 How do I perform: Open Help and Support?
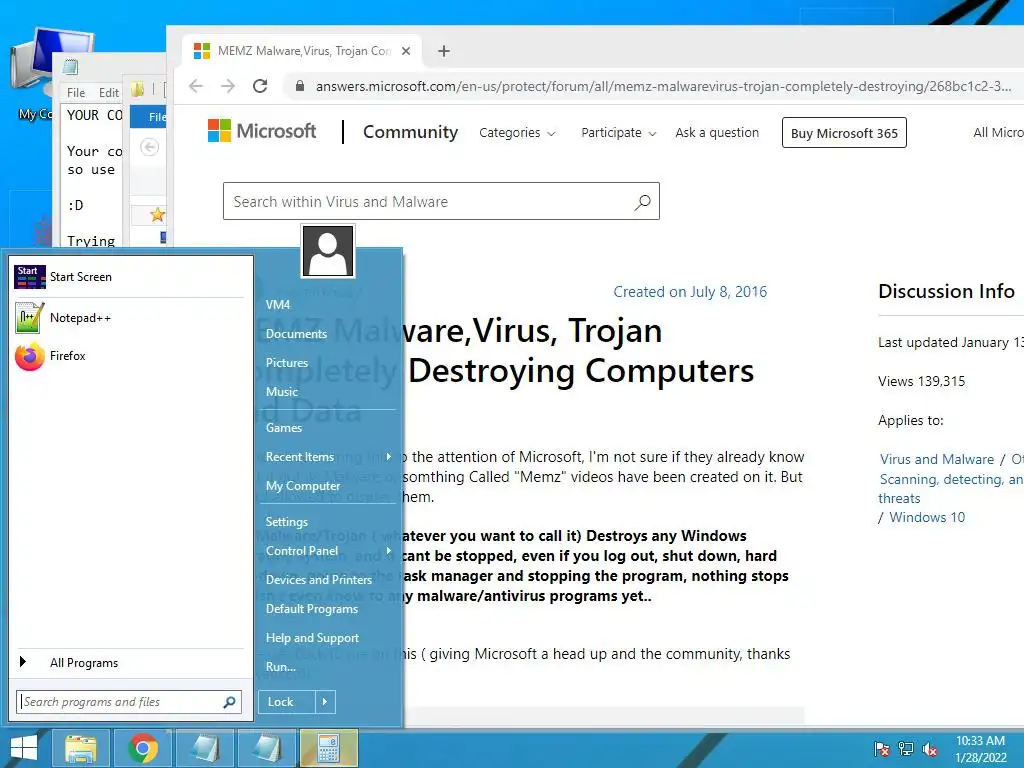(312, 638)
